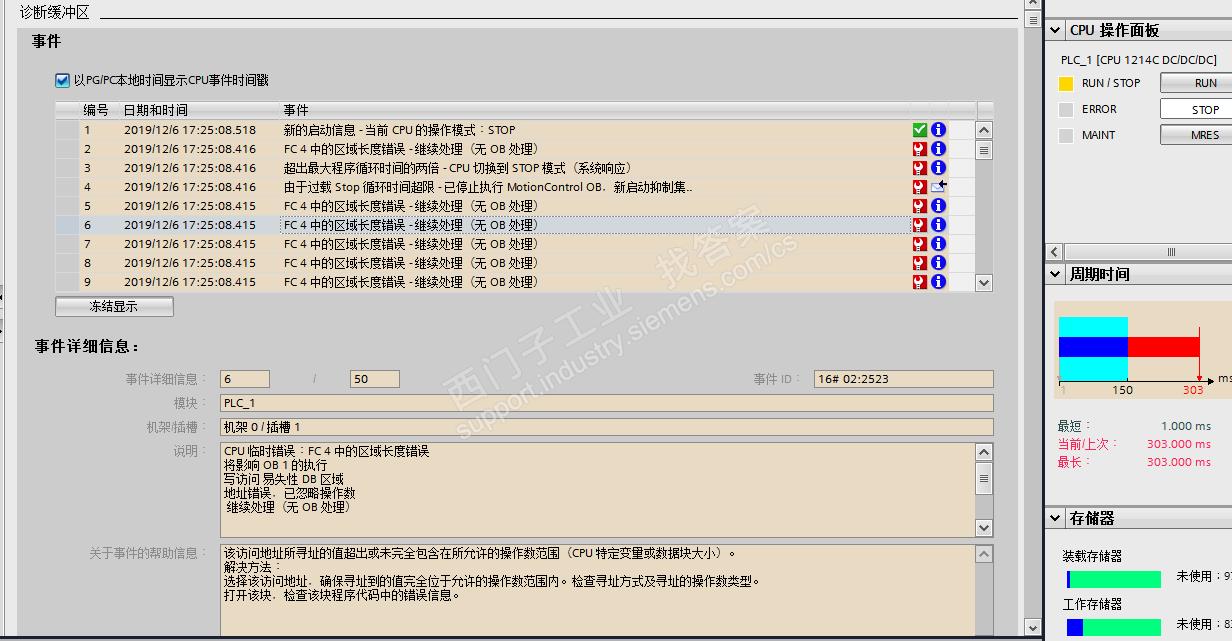Screen dimensions: 1232x641
Task: Click blue info icon in event row 2
Action: (x=938, y=149)
